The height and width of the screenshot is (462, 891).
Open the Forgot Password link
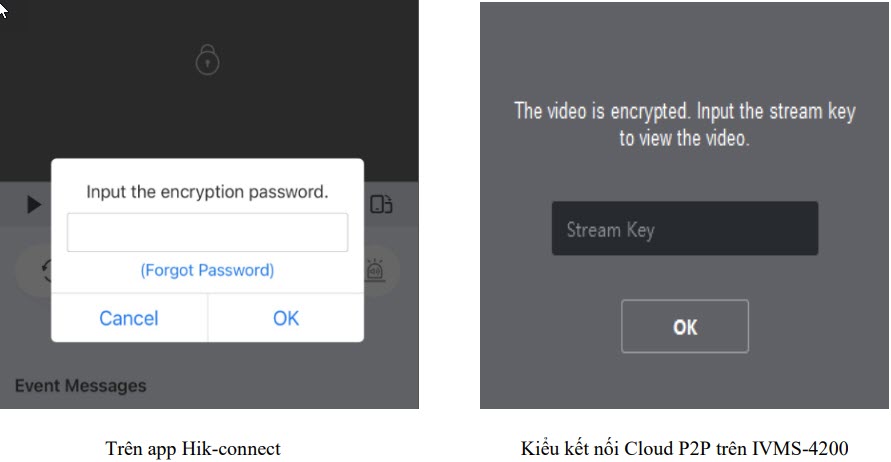click(x=207, y=270)
